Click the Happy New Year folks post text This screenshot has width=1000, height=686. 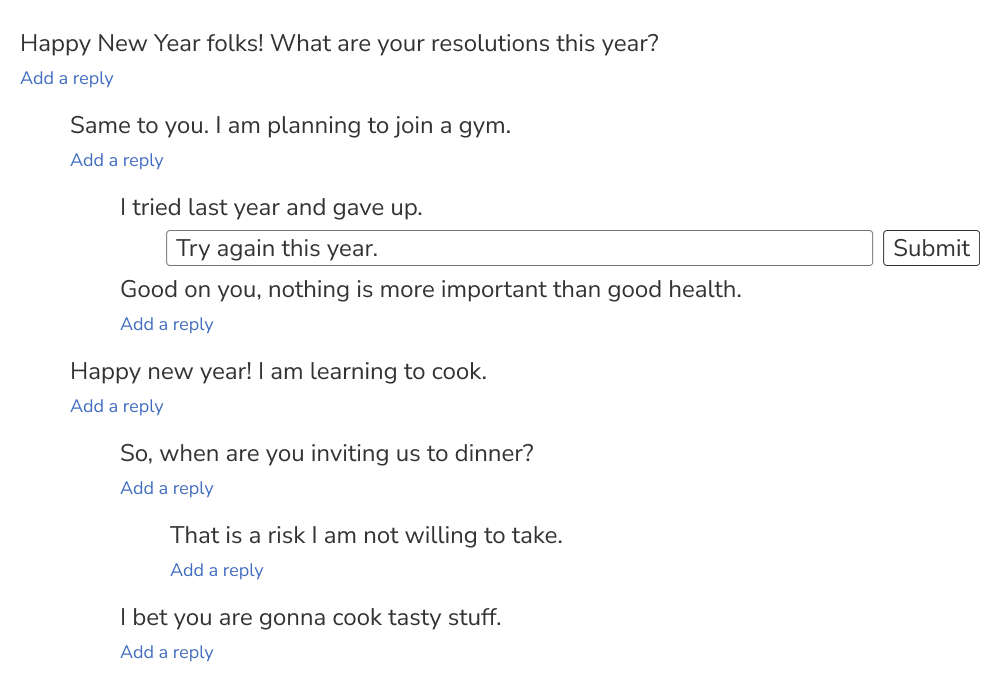pyautogui.click(x=339, y=44)
